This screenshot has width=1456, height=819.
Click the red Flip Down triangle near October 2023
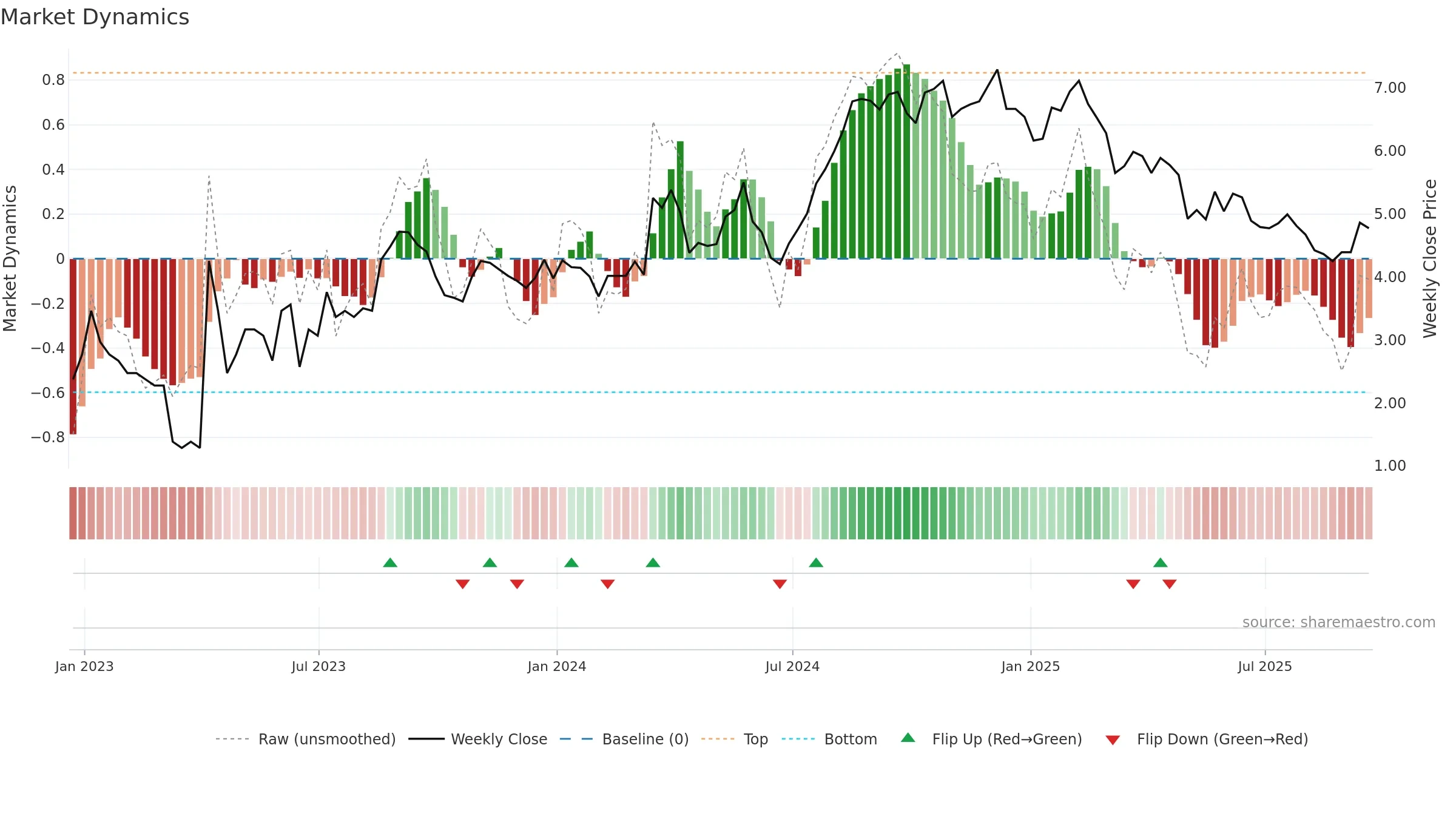[462, 584]
